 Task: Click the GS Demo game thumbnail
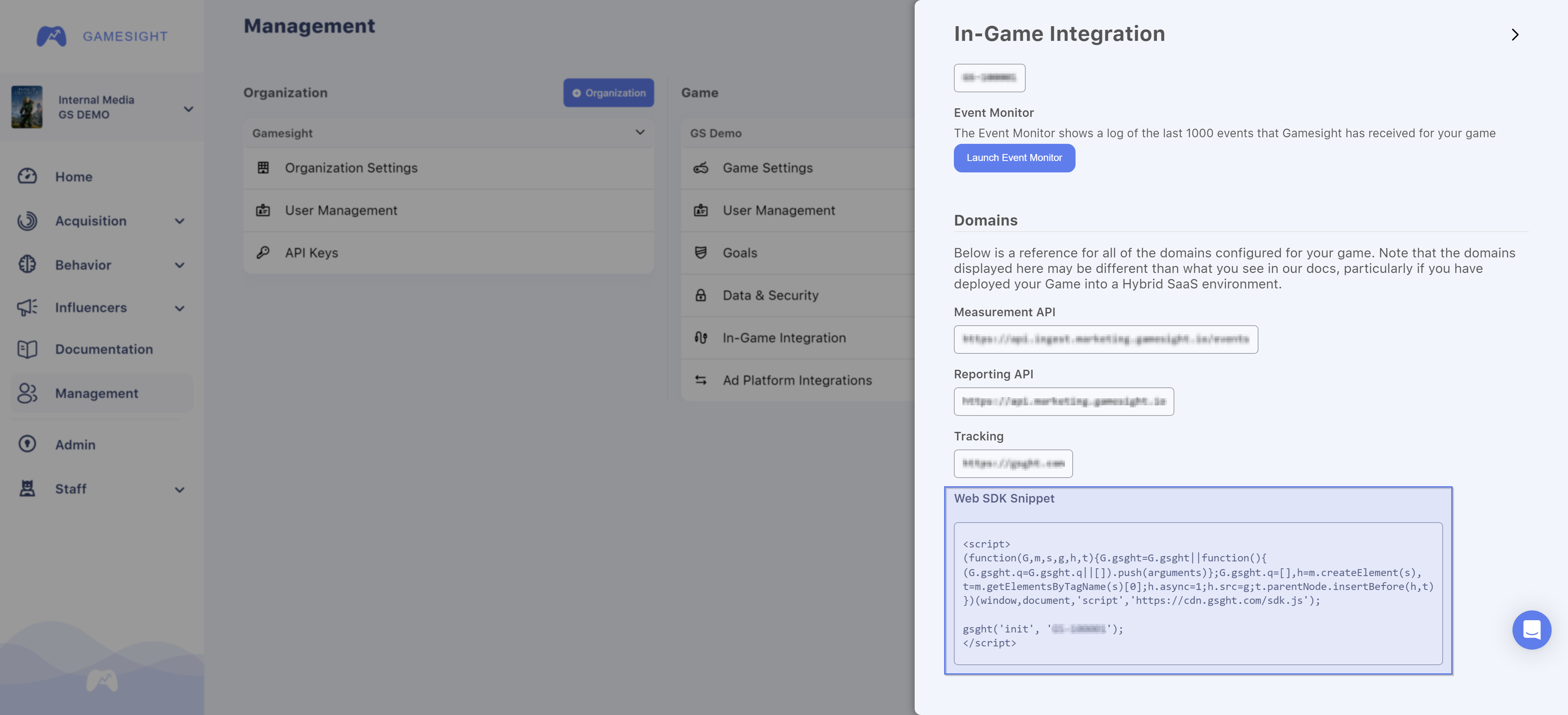(27, 107)
